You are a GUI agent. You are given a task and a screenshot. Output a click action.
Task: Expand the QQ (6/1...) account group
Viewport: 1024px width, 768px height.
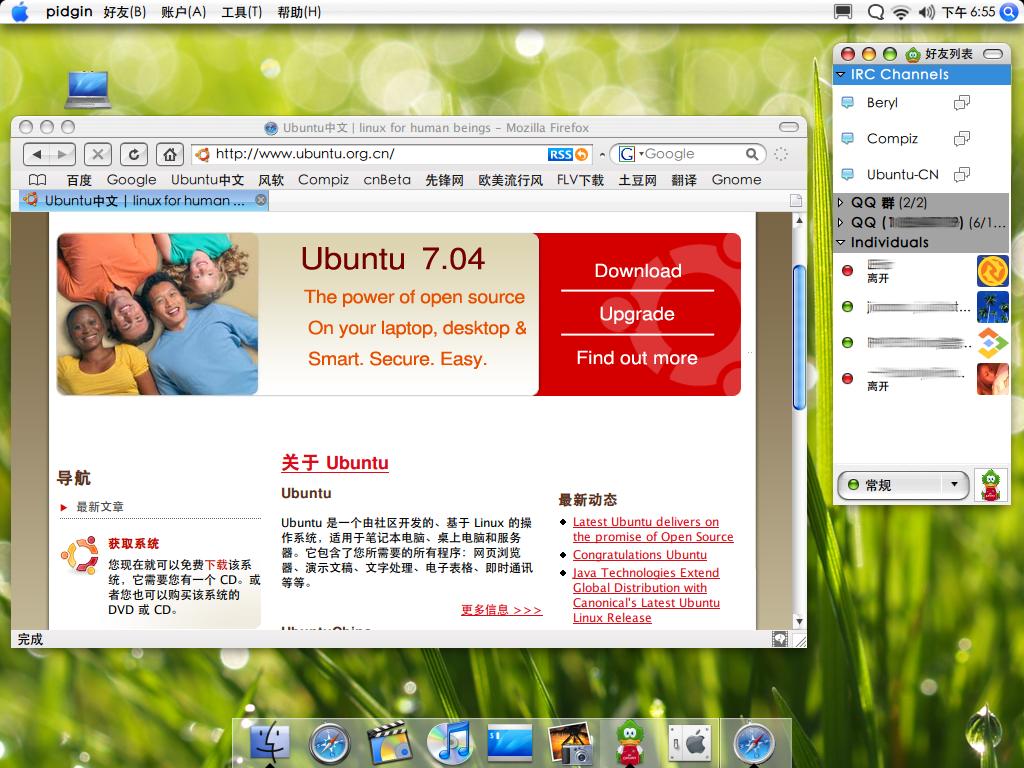click(x=841, y=222)
